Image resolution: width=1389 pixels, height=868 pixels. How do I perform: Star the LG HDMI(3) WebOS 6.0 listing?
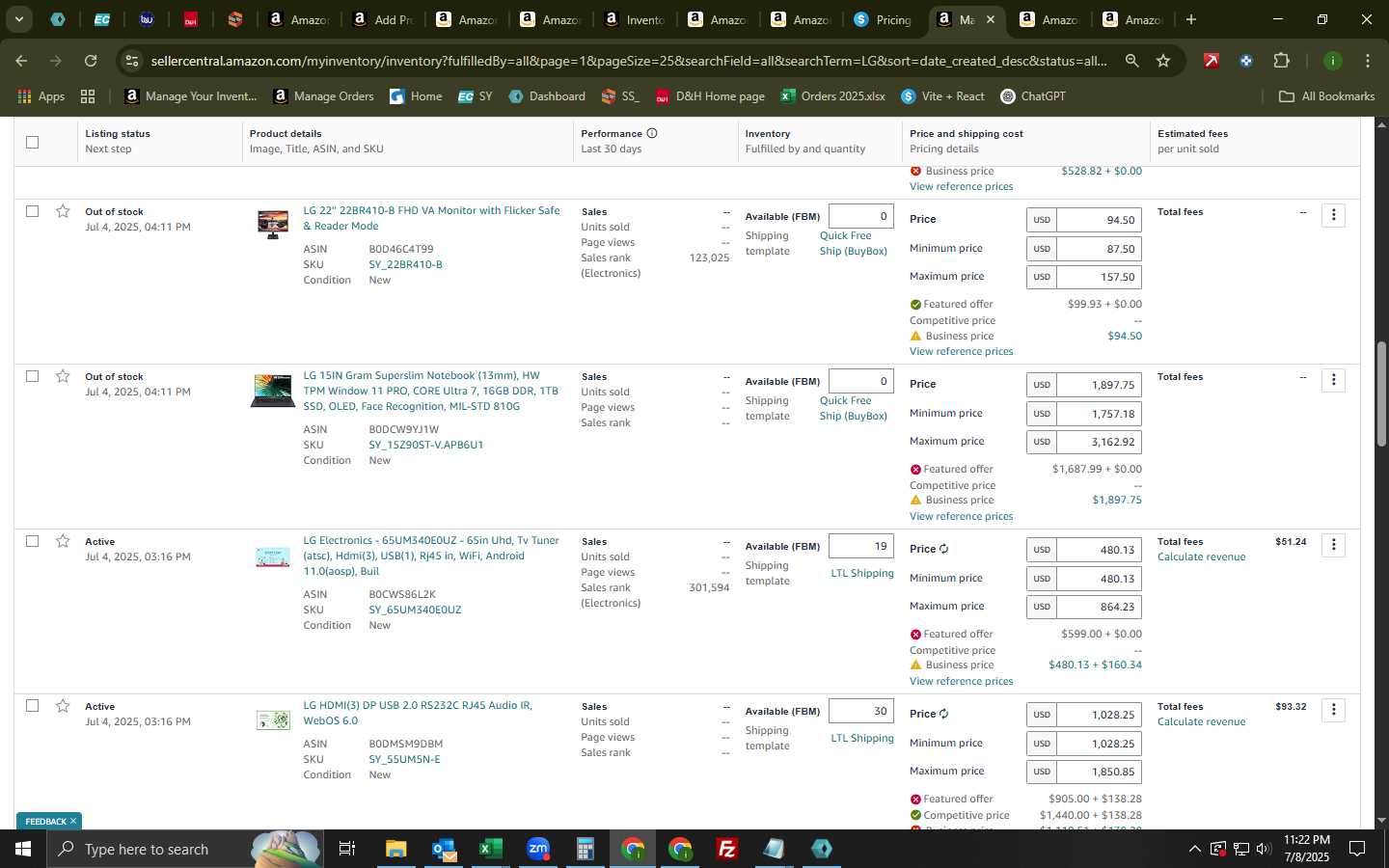(63, 706)
